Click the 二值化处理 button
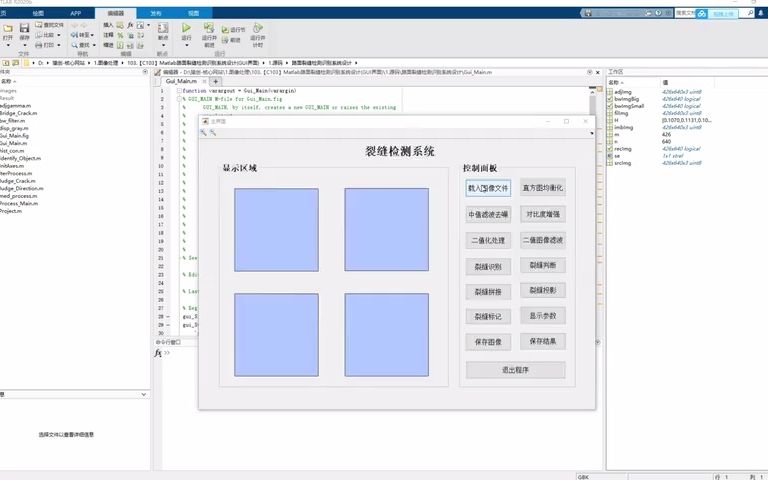The width and height of the screenshot is (768, 480). click(488, 240)
